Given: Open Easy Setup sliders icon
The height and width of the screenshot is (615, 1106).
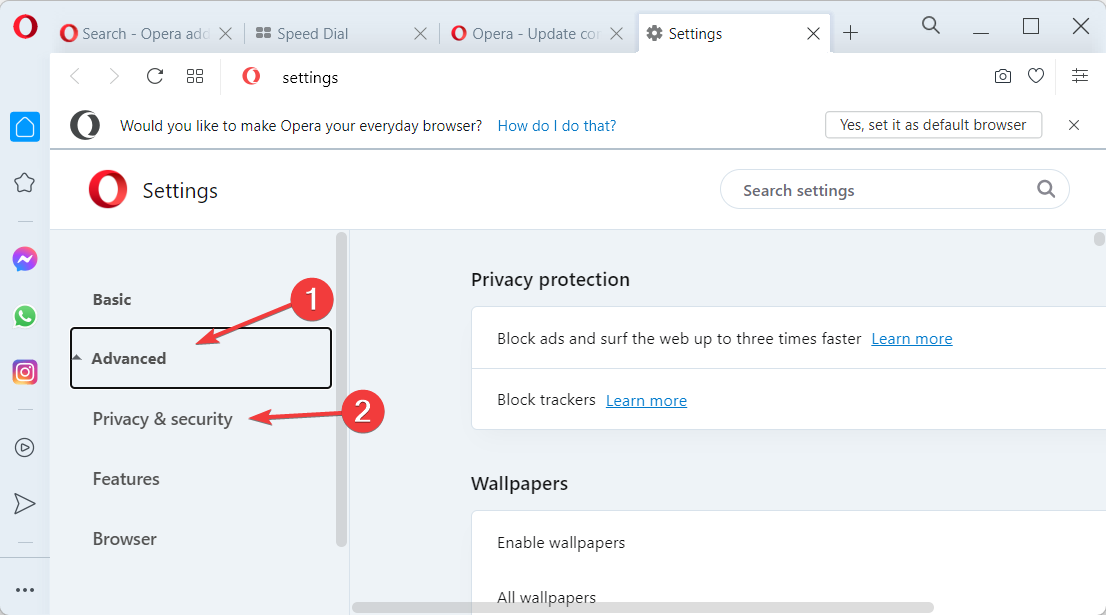Looking at the screenshot, I should 1080,75.
